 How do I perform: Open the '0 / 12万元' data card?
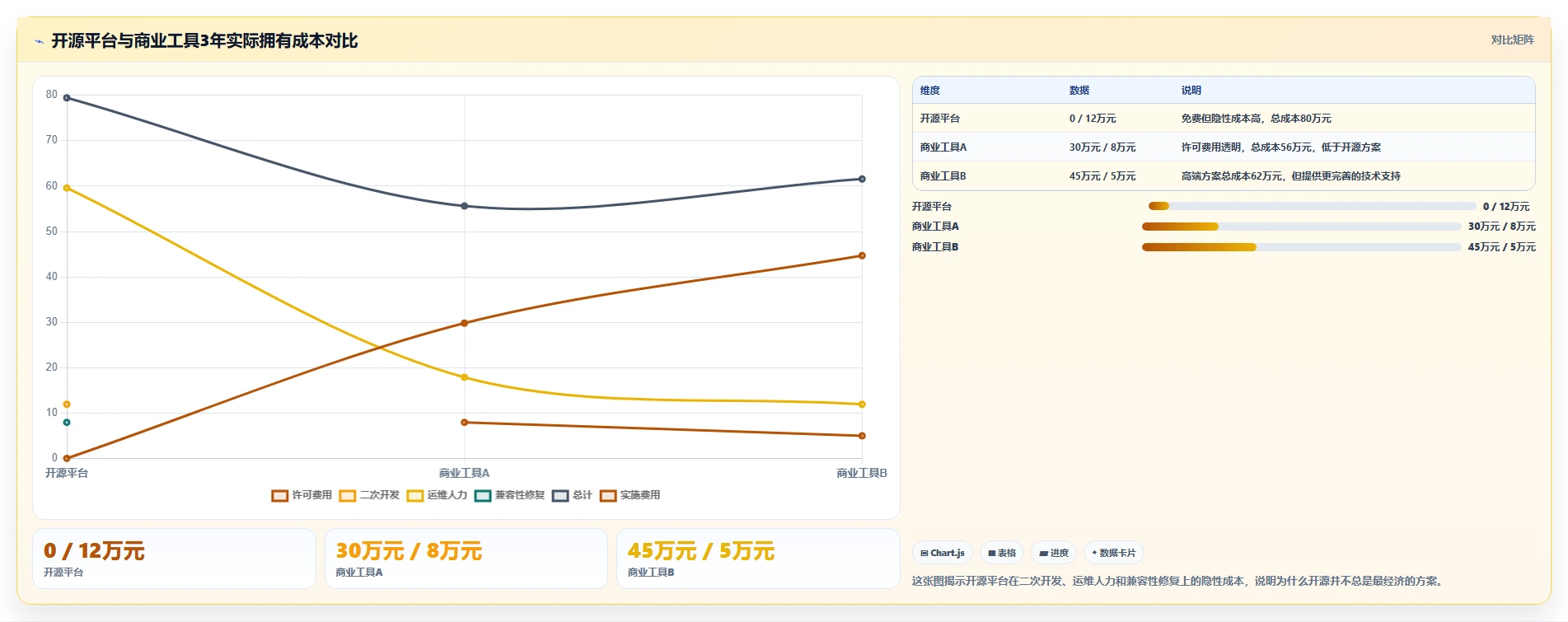[x=174, y=559]
